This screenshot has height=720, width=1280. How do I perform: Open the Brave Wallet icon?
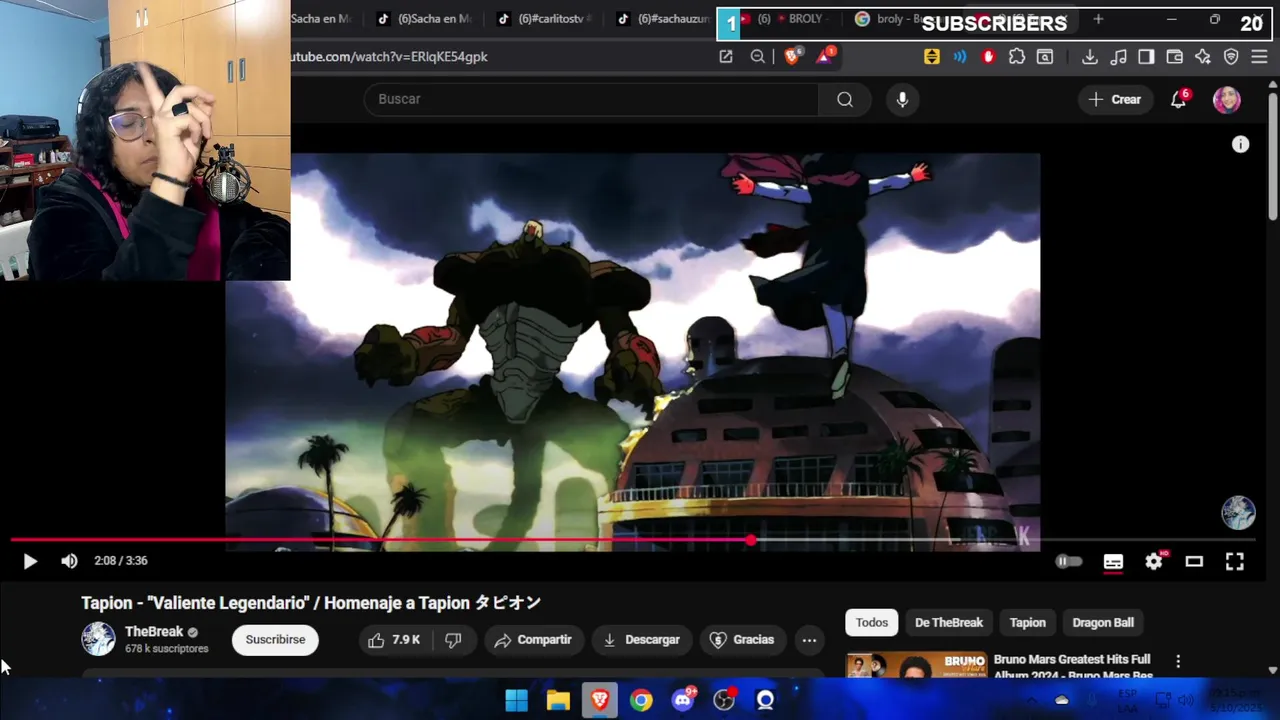pyautogui.click(x=1175, y=57)
